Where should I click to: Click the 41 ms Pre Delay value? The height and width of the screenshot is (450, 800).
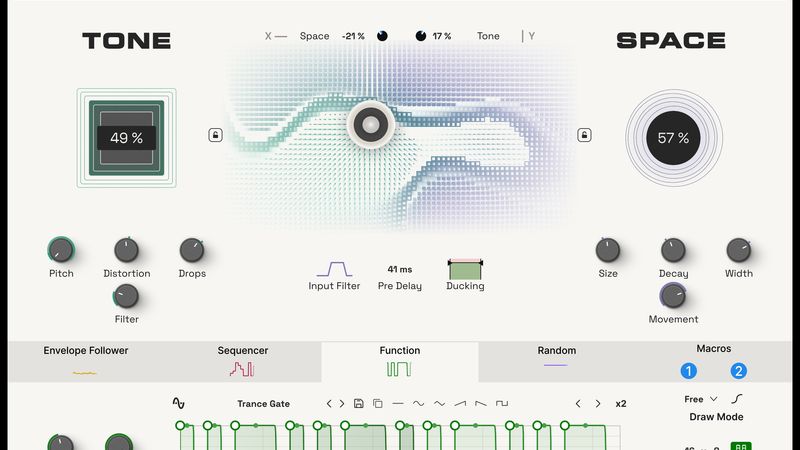[x=399, y=270]
